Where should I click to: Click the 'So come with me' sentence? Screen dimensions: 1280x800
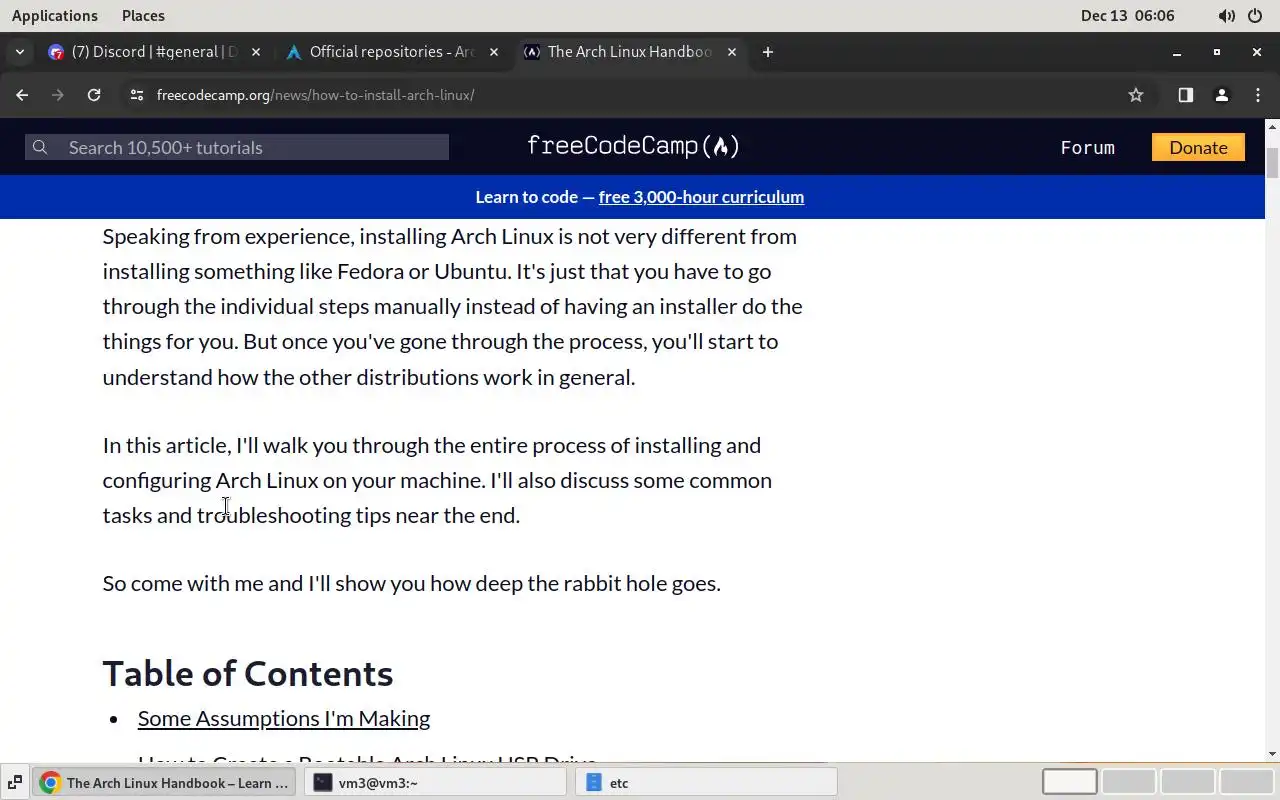tap(411, 583)
